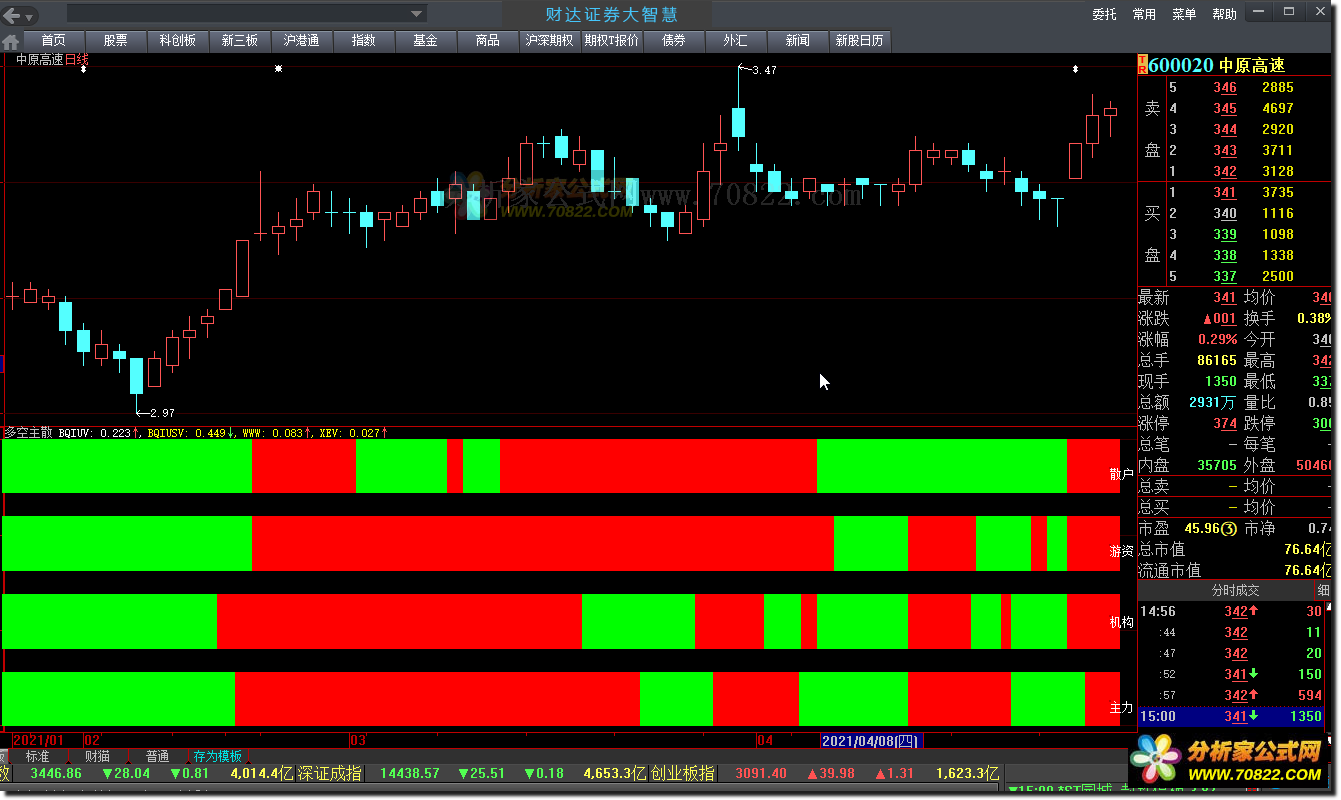This screenshot has width=1341, height=800.
Task: Click buy level 1 price 341
Action: tap(1225, 192)
